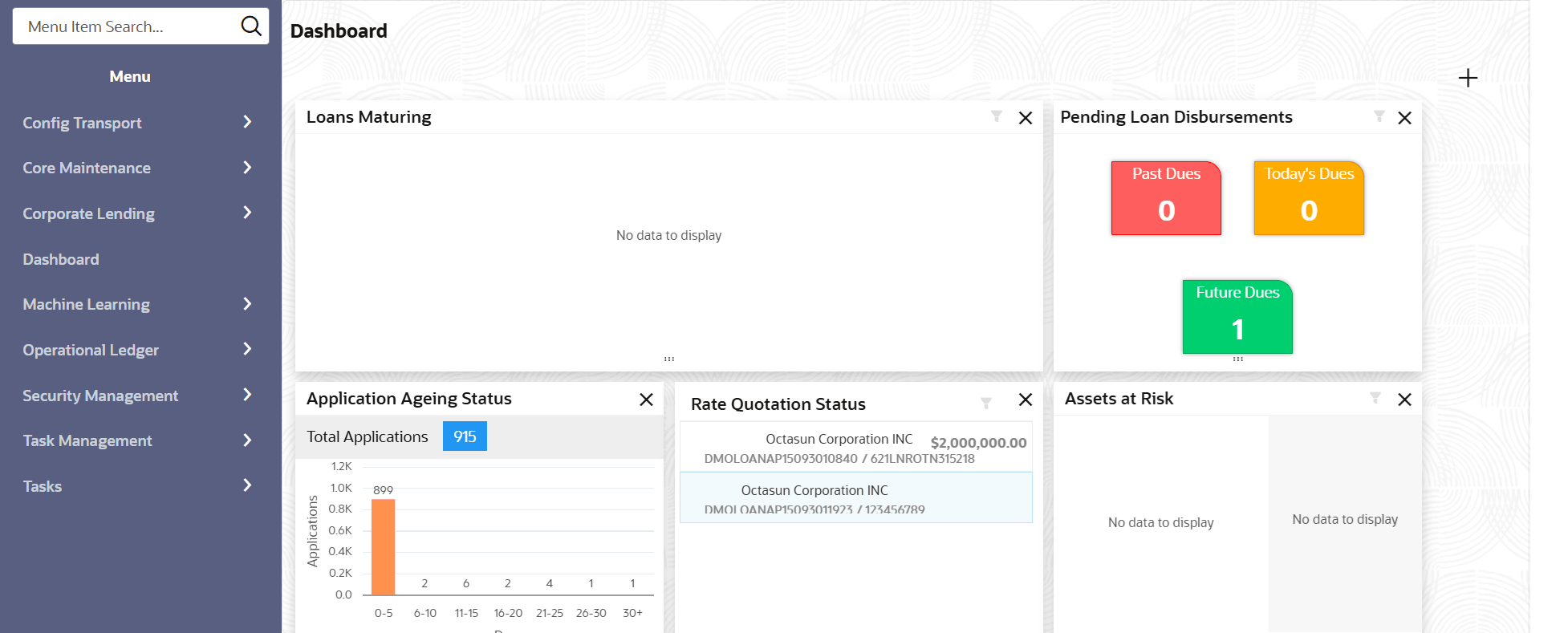
Task: Click the orange 0-5 days bar
Action: 384,547
